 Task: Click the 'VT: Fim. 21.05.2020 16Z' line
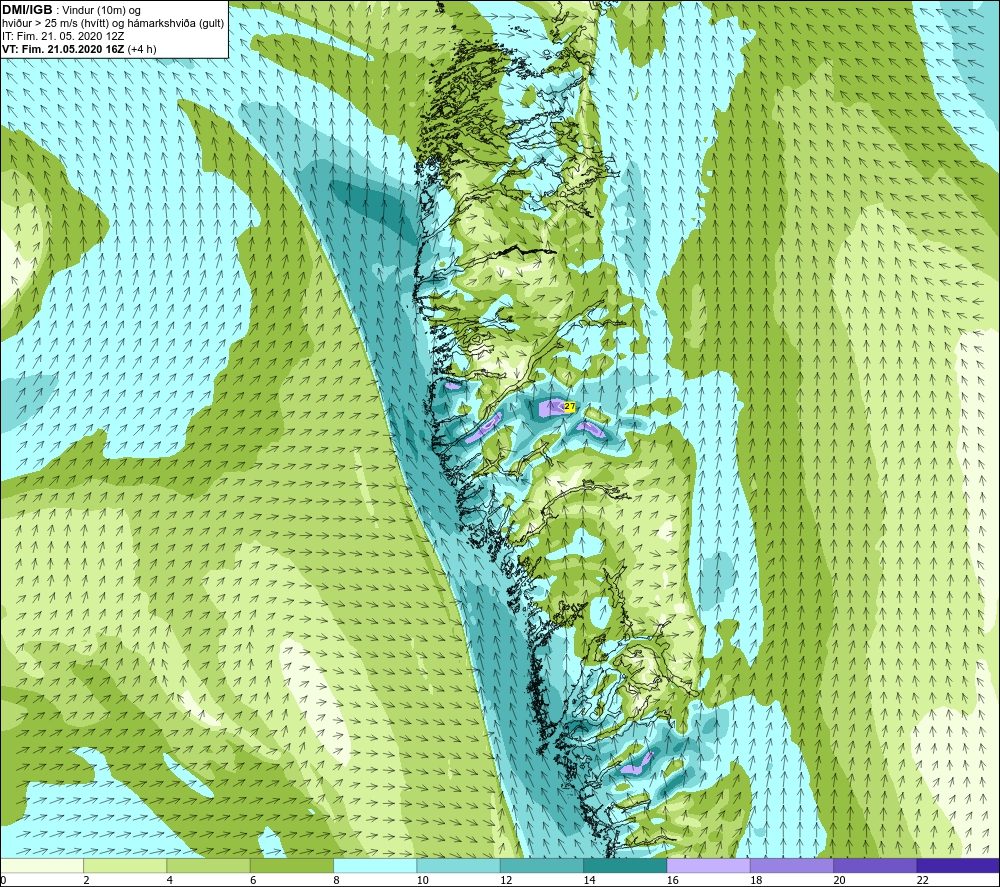click(x=64, y=49)
